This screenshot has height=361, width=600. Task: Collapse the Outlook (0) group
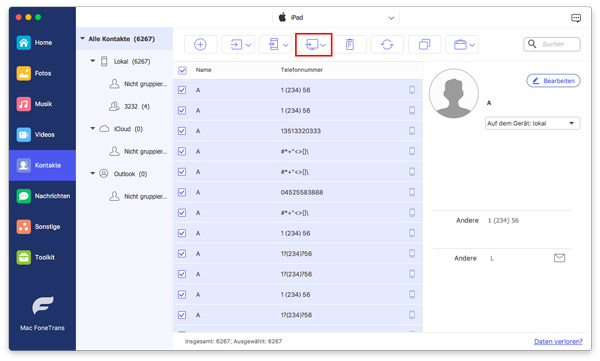93,173
